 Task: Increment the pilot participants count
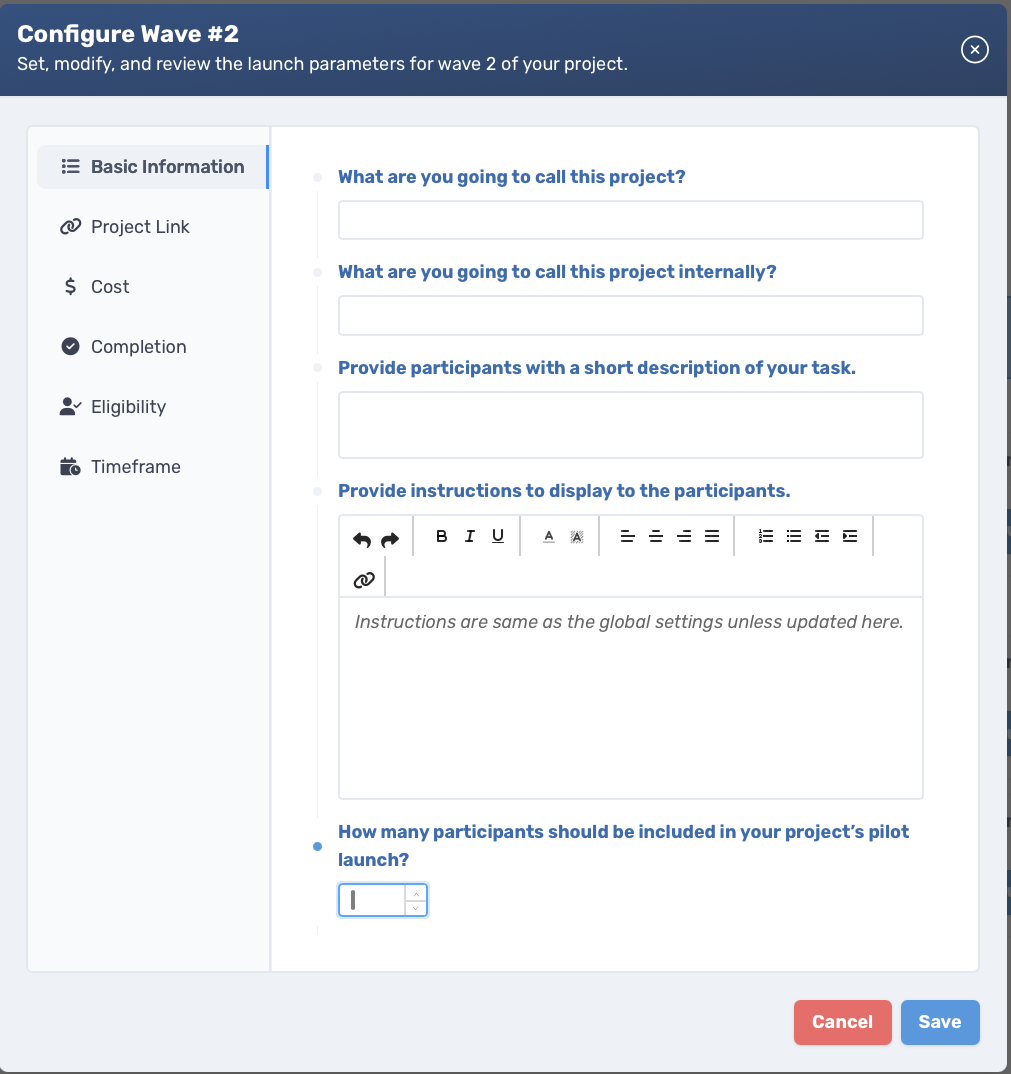416,894
